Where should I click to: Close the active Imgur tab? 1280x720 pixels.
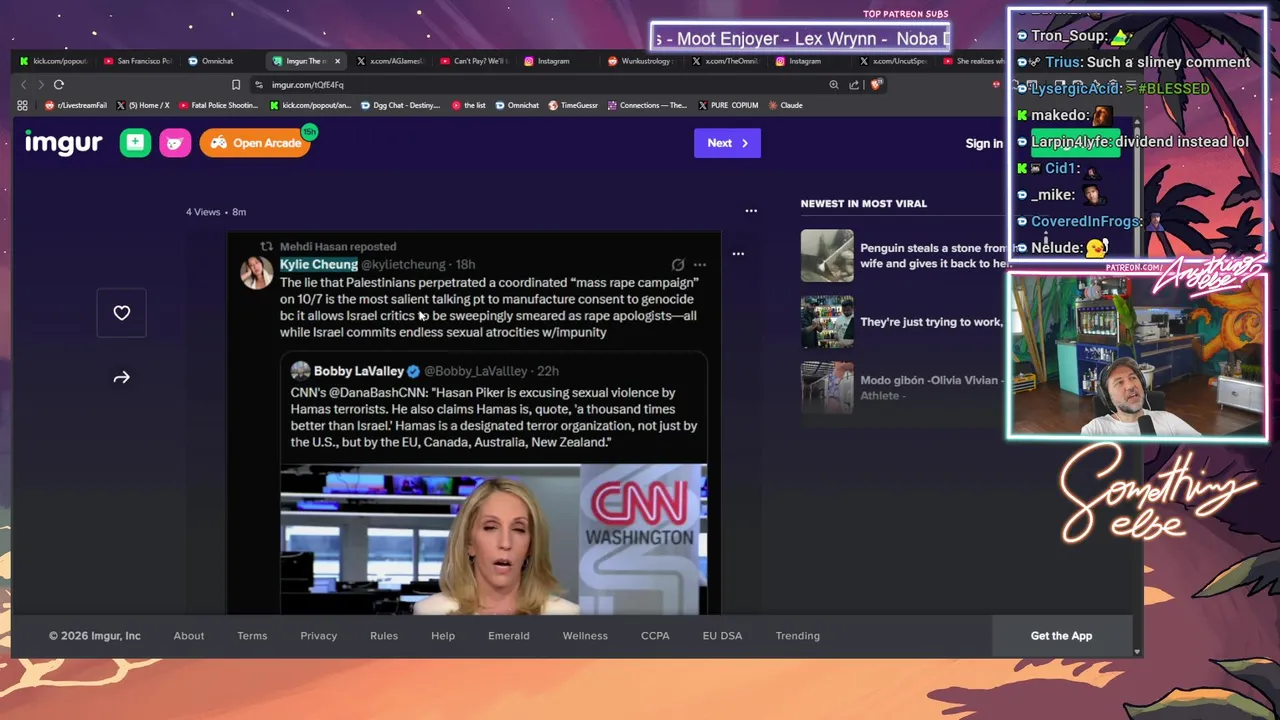[x=338, y=61]
